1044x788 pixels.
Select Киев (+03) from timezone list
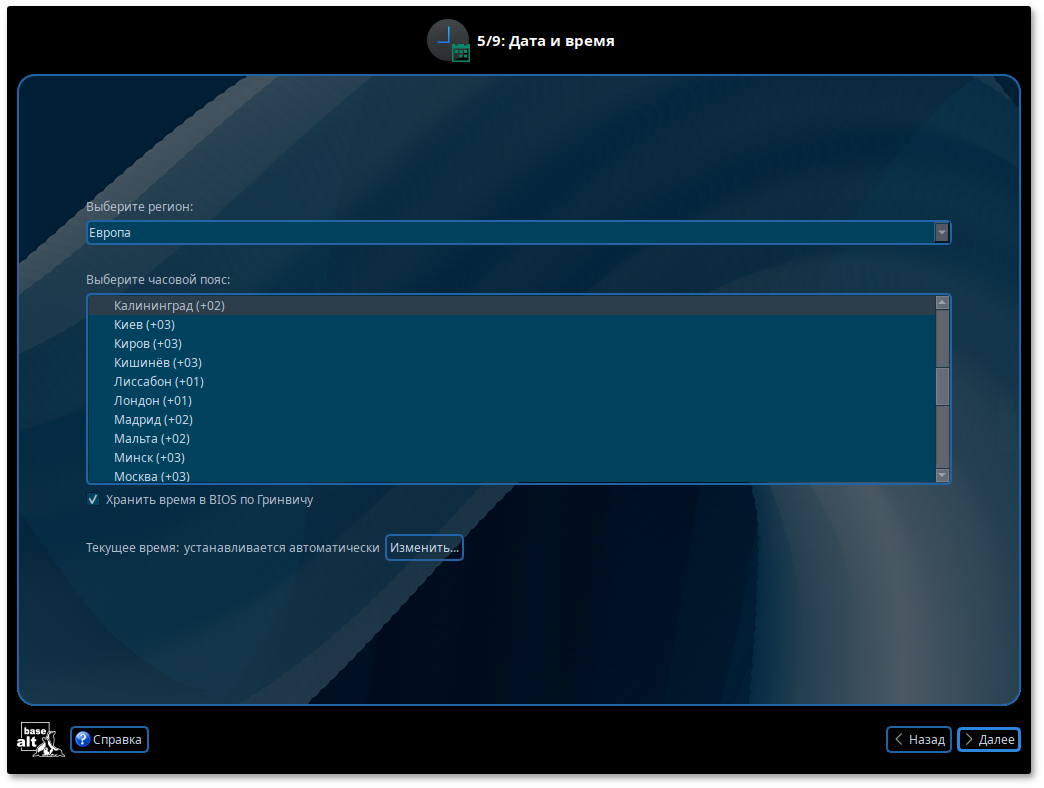click(144, 325)
